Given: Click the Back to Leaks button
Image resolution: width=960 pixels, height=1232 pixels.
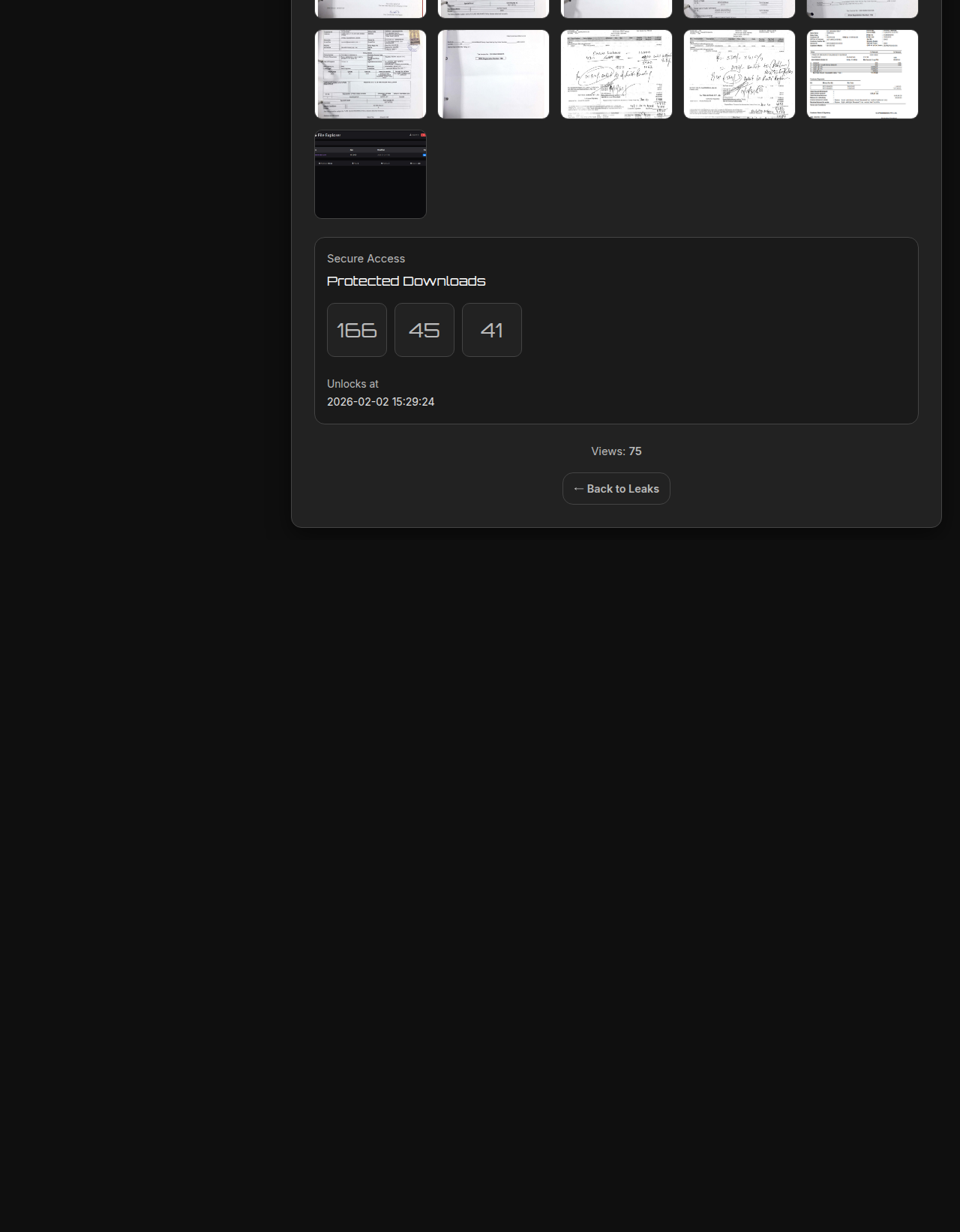Looking at the screenshot, I should (616, 489).
